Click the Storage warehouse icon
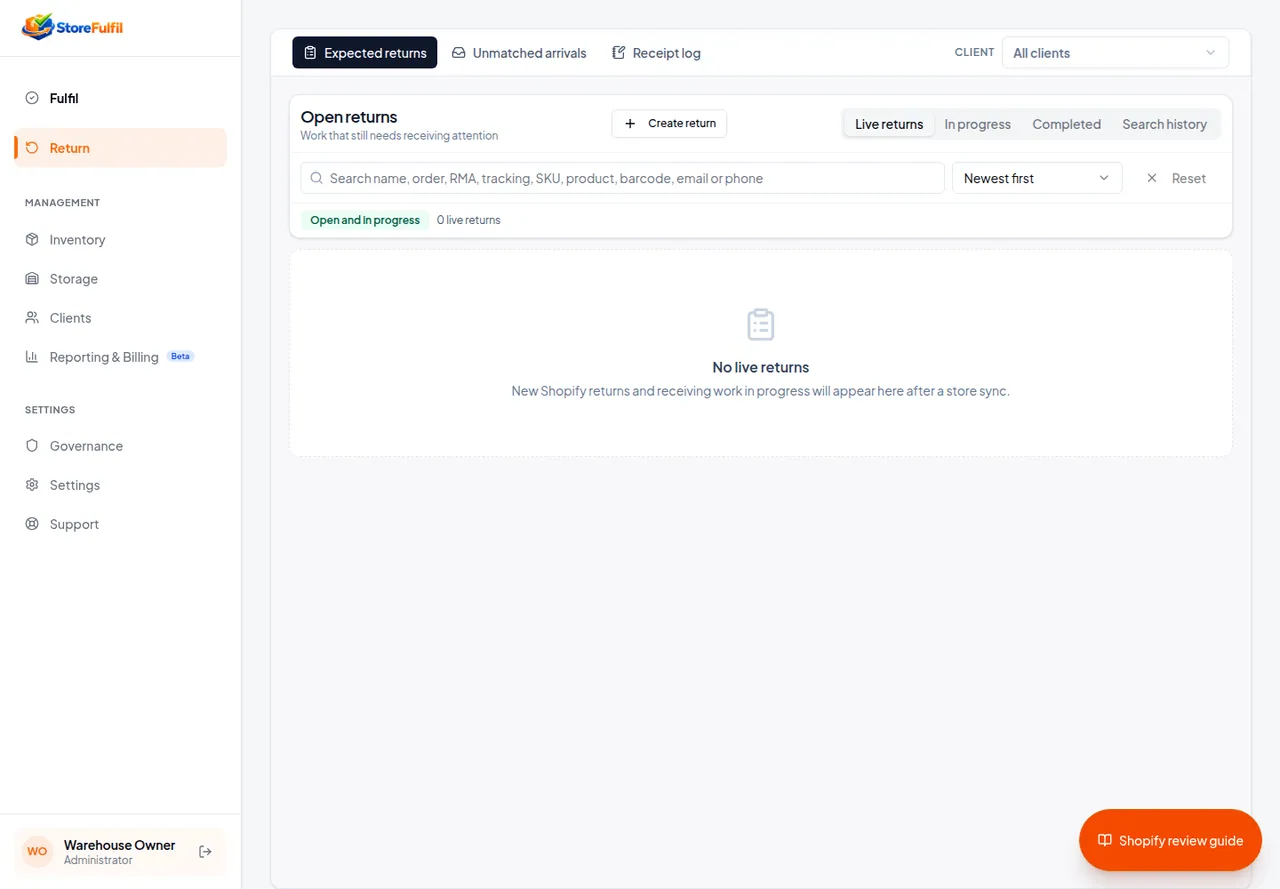The width and height of the screenshot is (1280, 889). [32, 279]
